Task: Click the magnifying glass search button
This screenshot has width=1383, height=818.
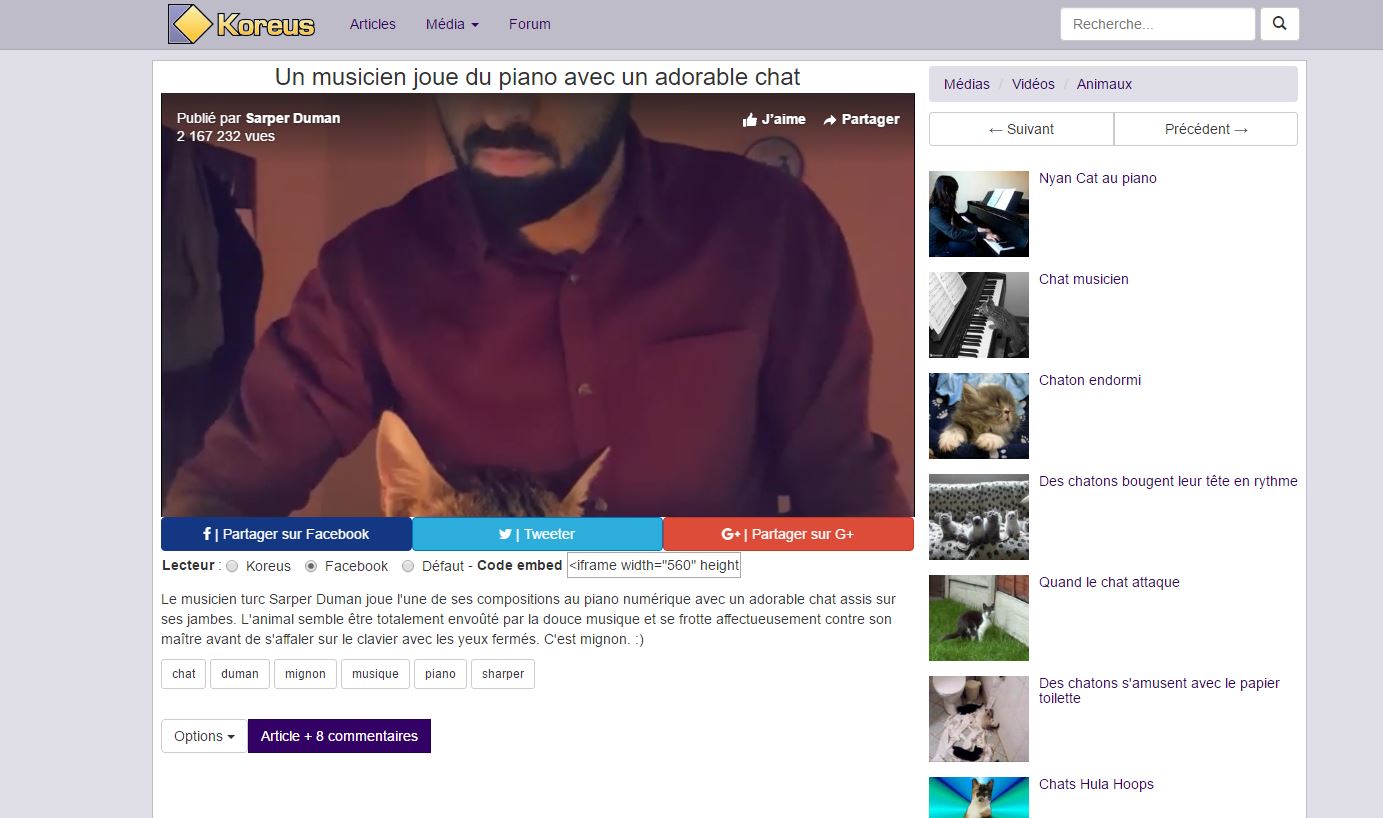Action: coord(1279,24)
